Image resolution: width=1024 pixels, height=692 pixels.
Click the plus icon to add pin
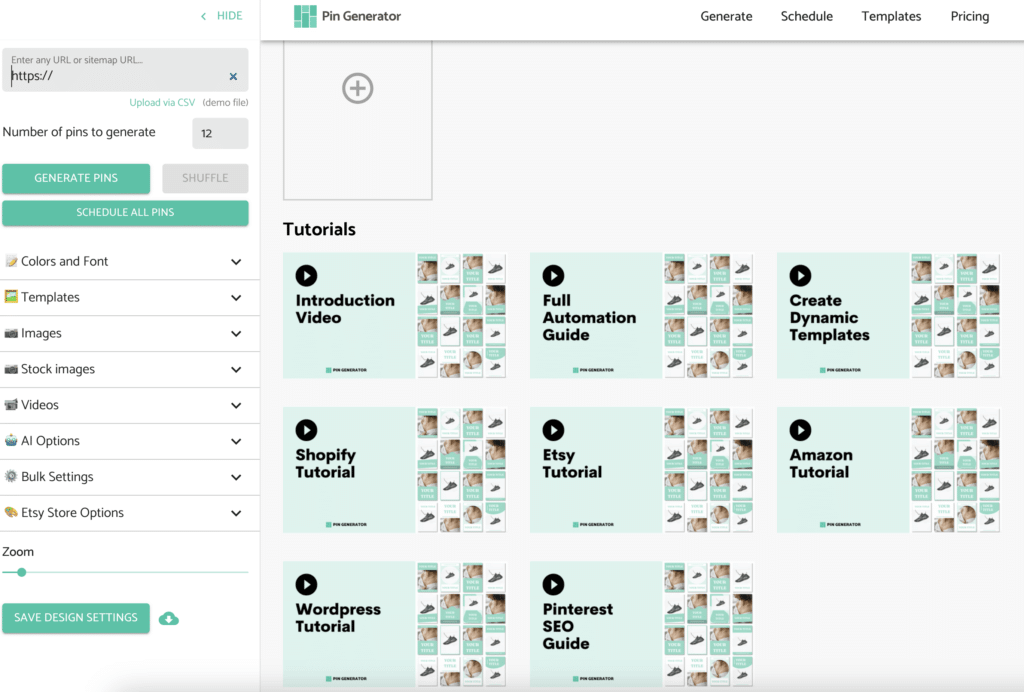click(x=357, y=89)
